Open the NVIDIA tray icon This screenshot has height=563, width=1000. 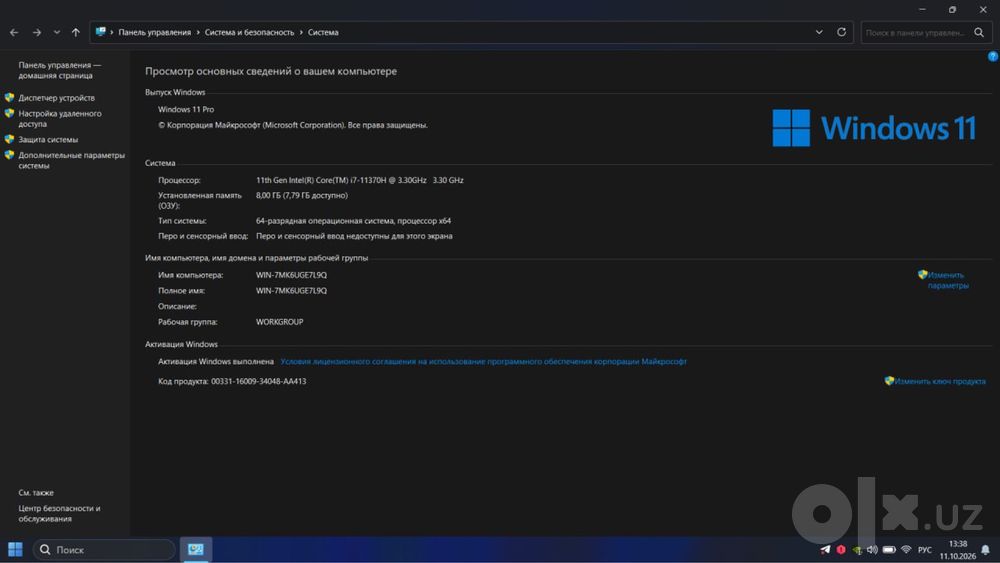tap(857, 550)
